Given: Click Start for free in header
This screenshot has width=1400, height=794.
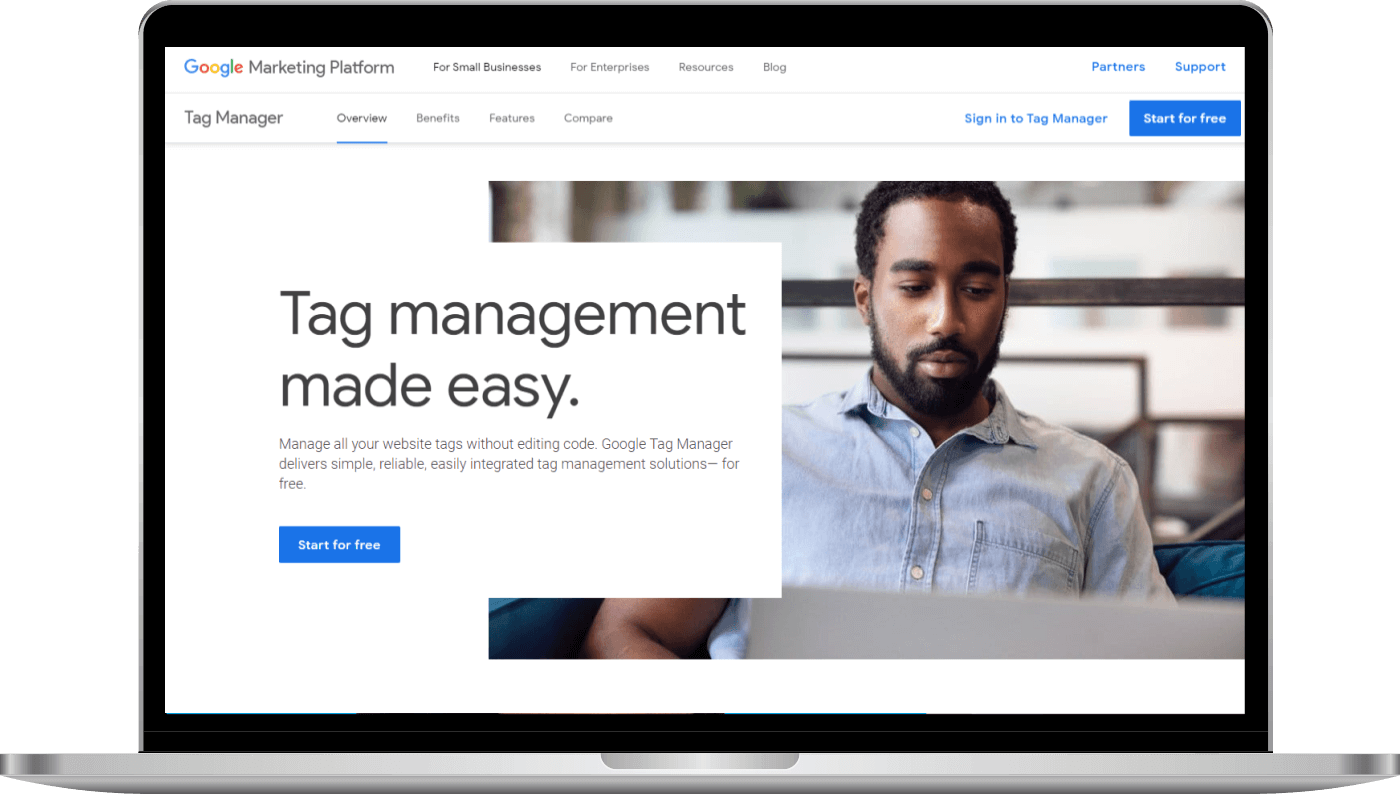Looking at the screenshot, I should coord(1185,118).
